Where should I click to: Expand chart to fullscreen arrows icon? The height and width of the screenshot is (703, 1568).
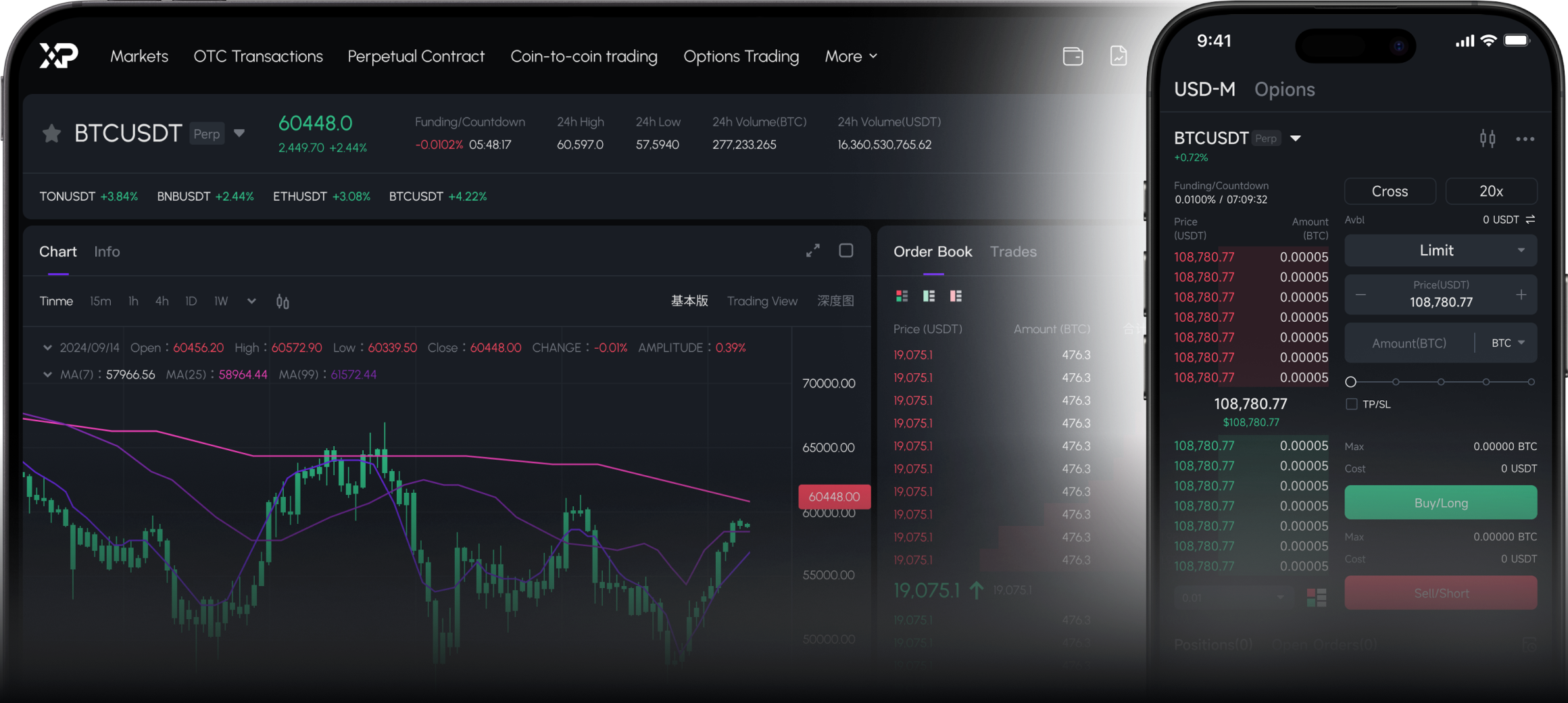coord(813,251)
